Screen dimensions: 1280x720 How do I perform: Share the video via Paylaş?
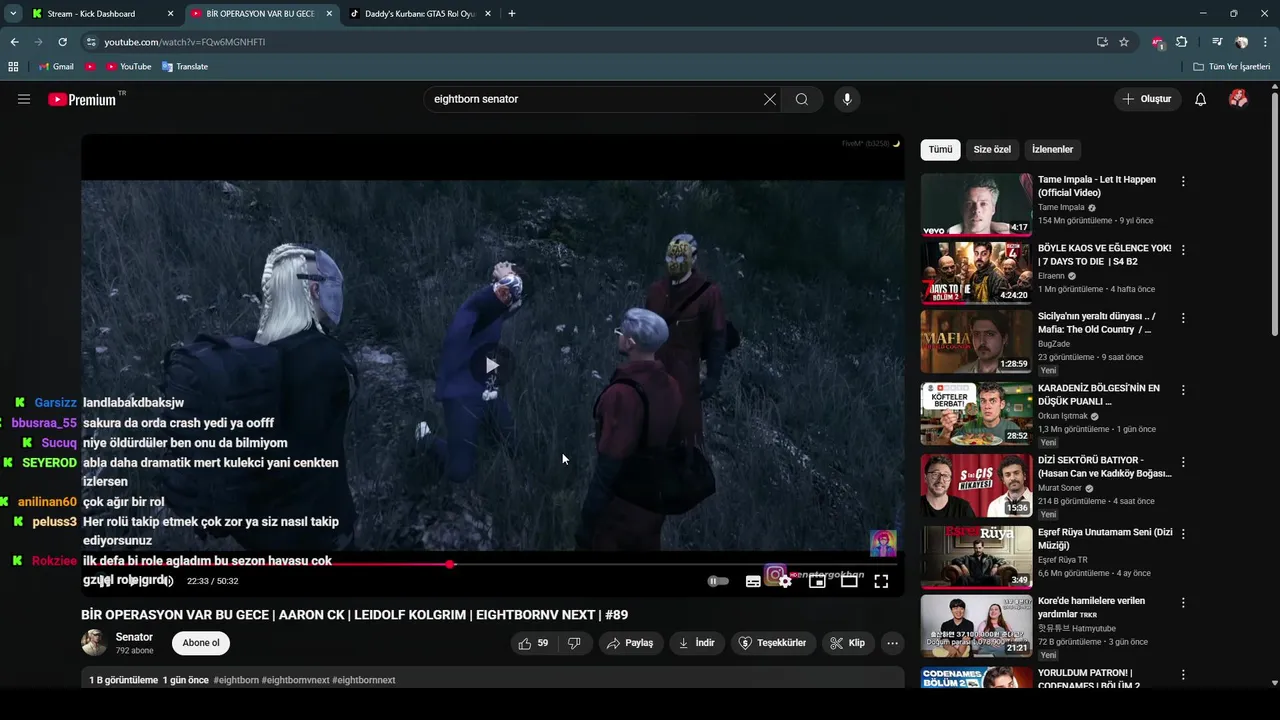tap(630, 643)
